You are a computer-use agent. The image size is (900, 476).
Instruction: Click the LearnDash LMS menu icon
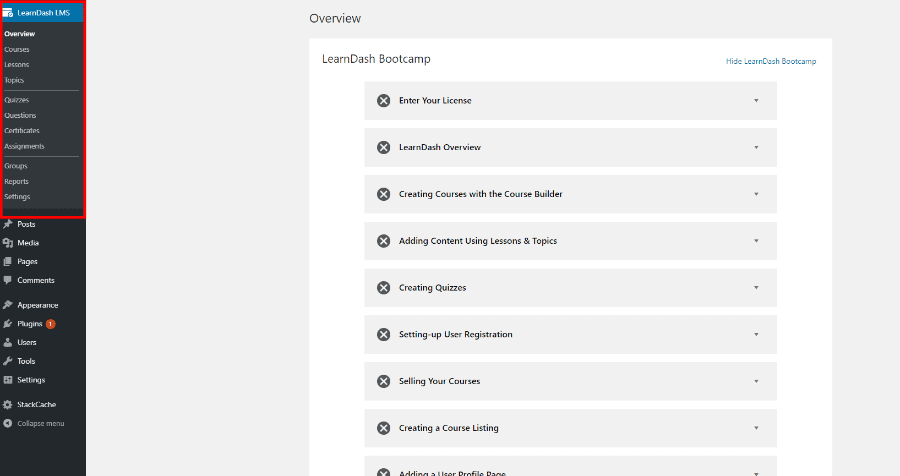coord(8,13)
